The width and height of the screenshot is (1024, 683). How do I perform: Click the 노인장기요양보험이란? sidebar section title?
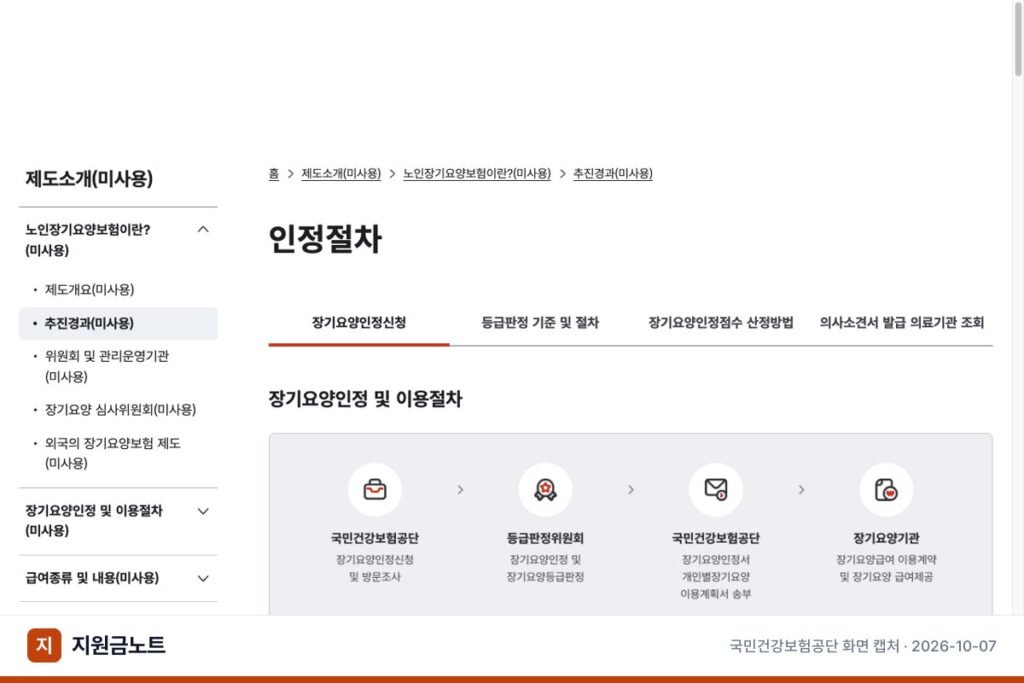click(x=88, y=240)
